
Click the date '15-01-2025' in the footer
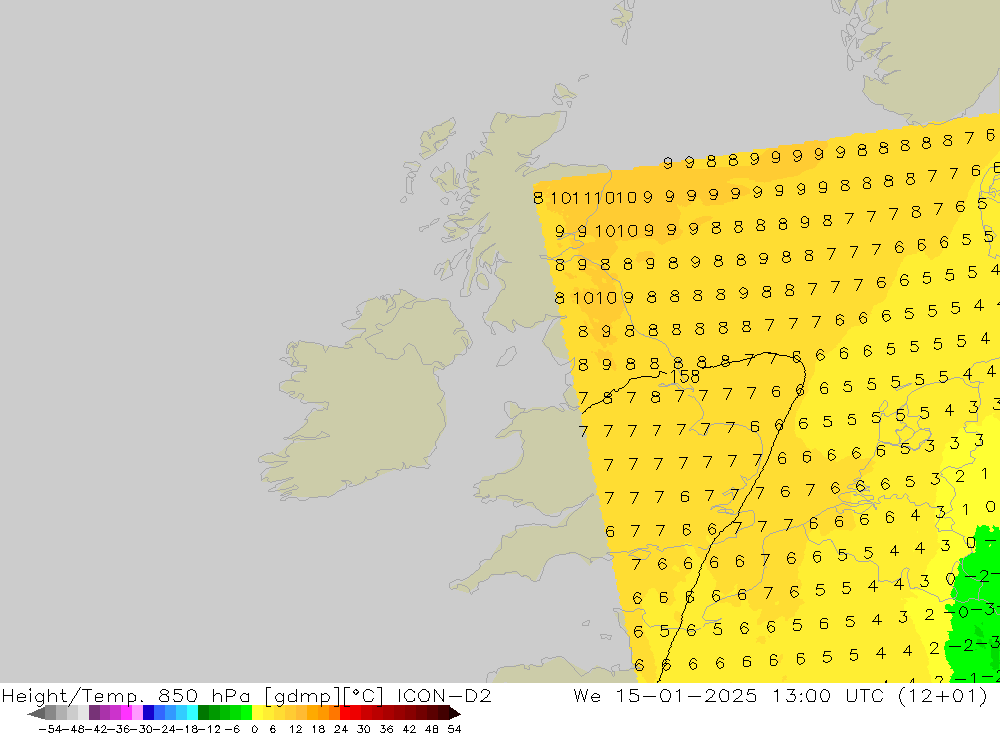coord(686,695)
